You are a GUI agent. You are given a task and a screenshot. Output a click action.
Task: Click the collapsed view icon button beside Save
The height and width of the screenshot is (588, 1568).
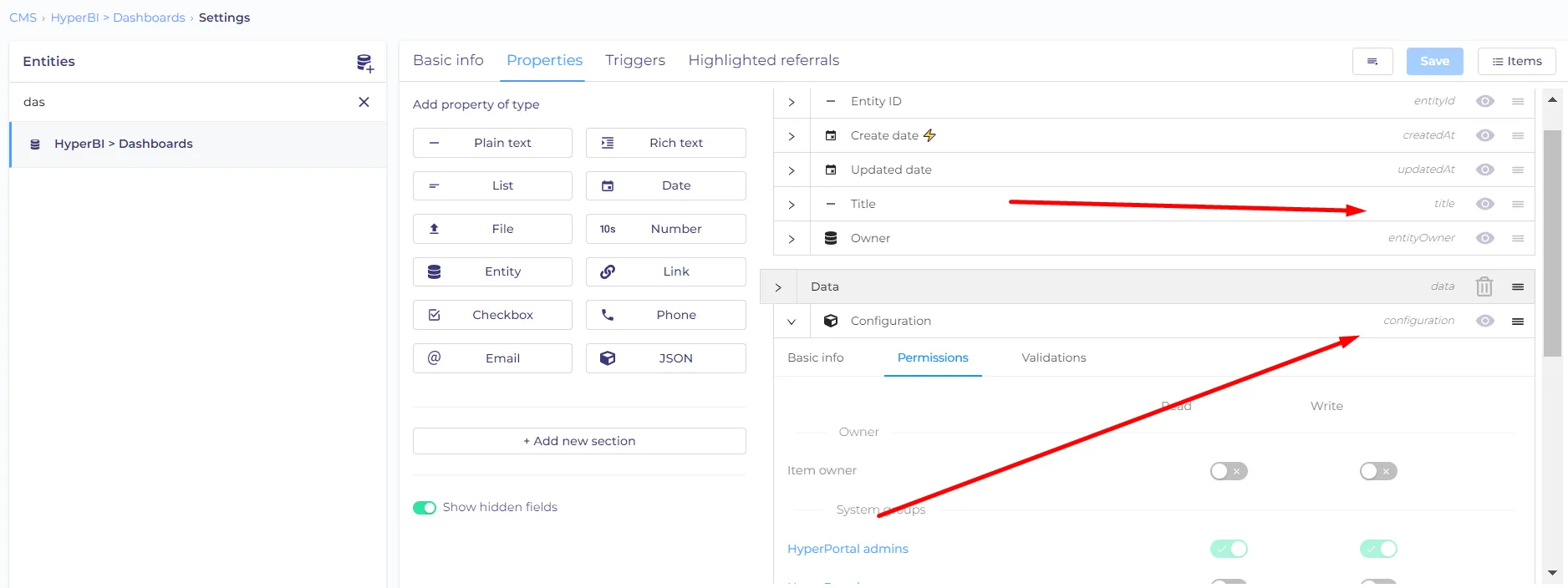(x=1372, y=61)
